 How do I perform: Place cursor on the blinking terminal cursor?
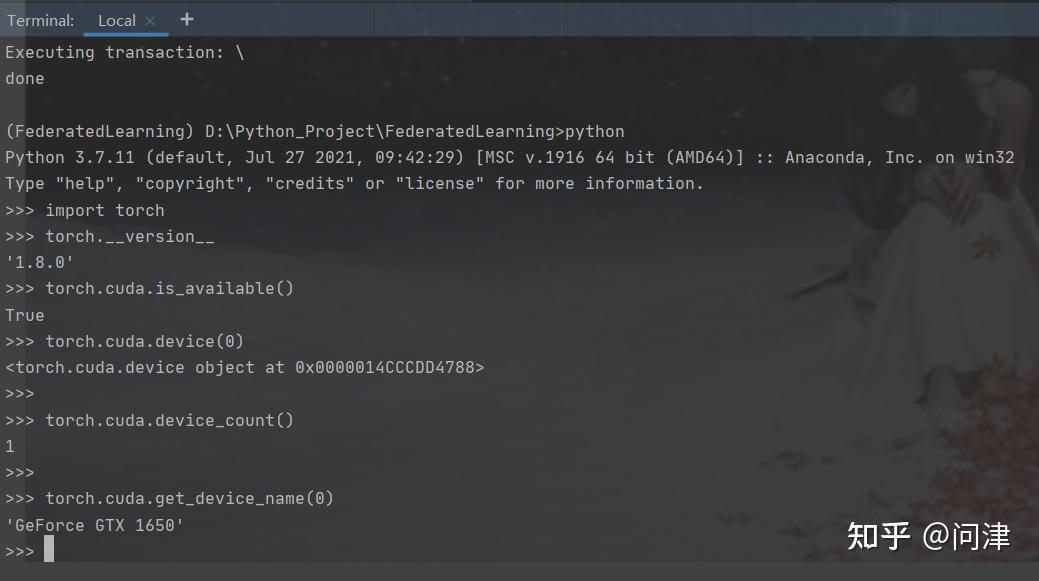48,550
